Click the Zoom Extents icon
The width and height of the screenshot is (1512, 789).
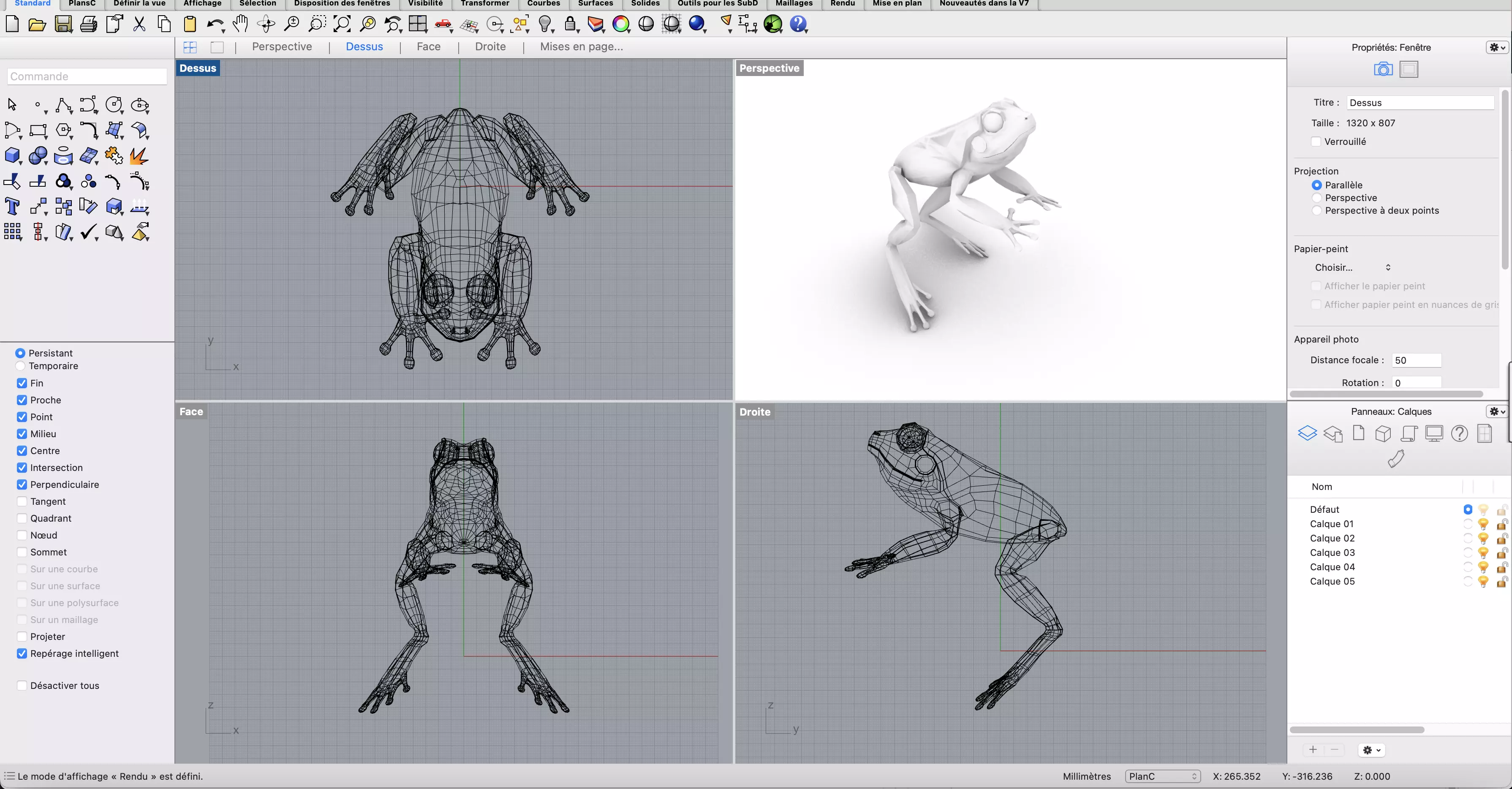click(342, 24)
